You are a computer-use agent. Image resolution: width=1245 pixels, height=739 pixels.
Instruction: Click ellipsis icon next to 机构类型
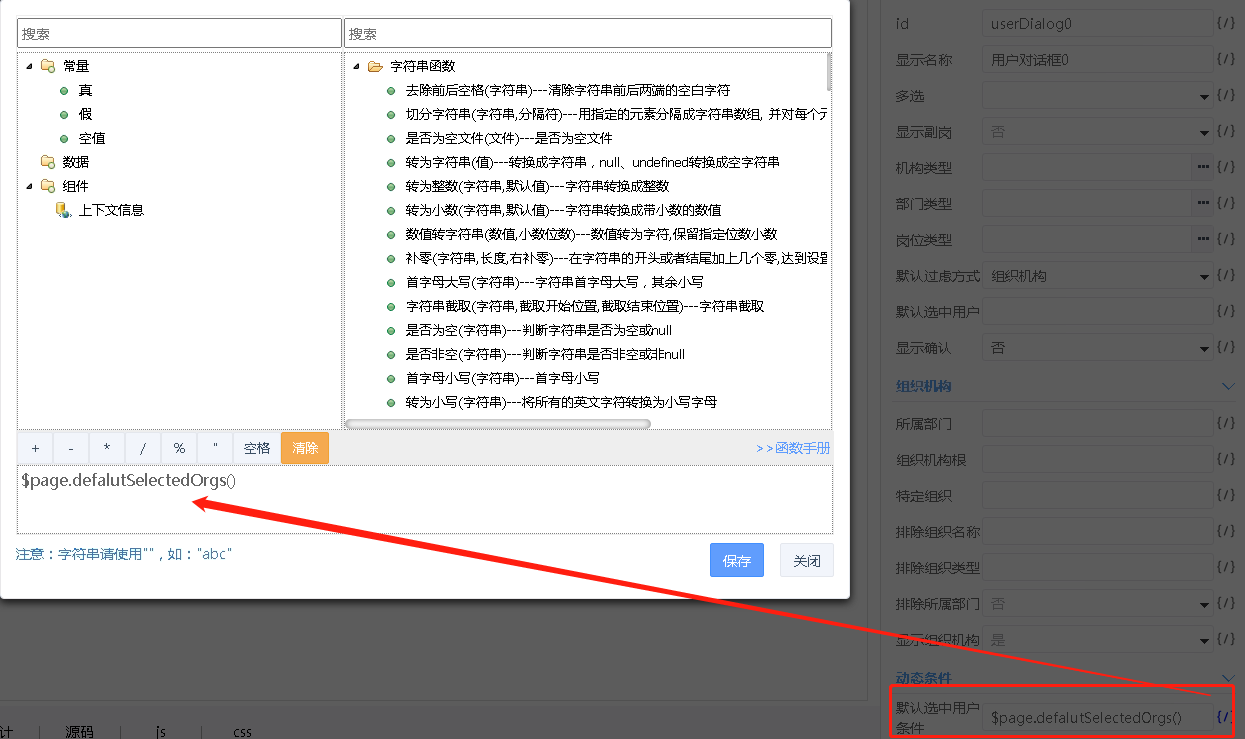[x=1203, y=167]
